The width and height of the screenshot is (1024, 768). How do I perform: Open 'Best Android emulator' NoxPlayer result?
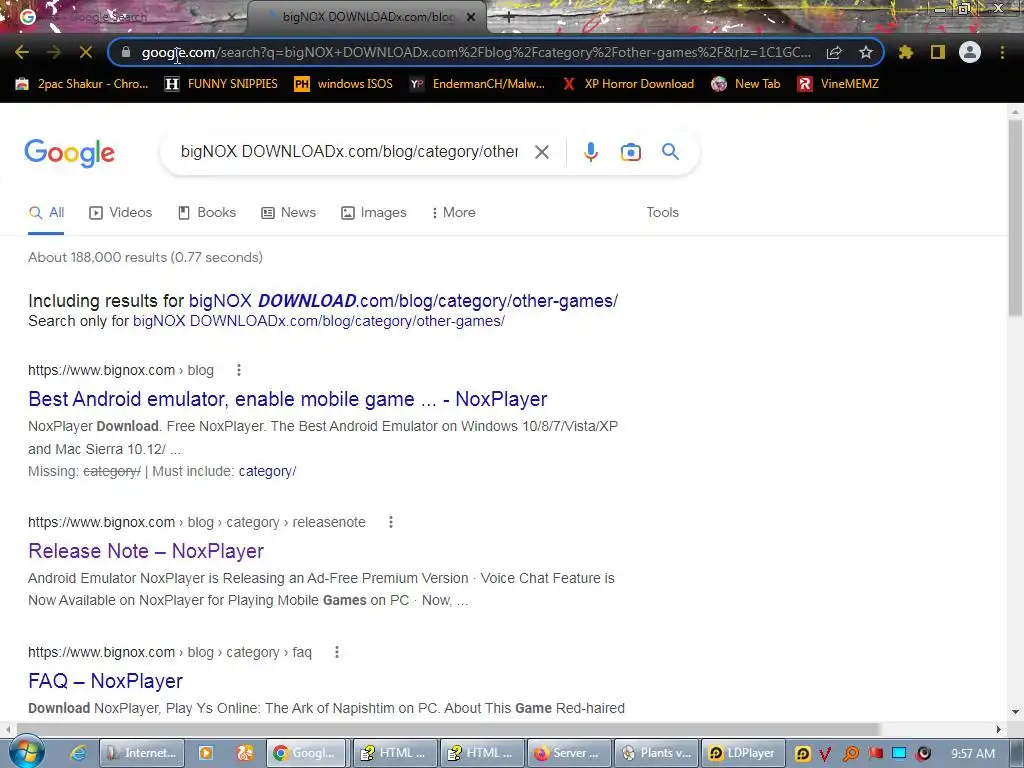click(x=287, y=399)
